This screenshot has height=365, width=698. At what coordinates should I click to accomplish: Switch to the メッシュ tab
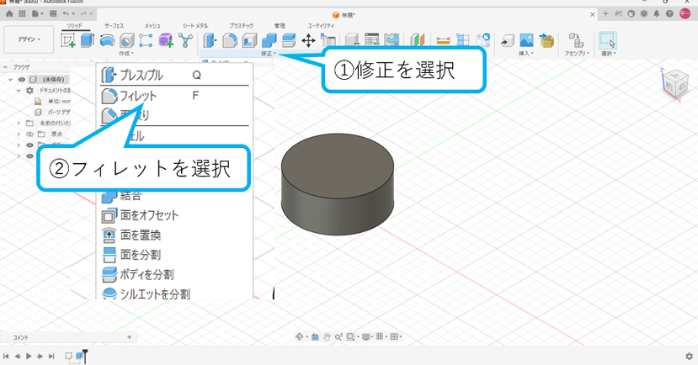click(152, 26)
